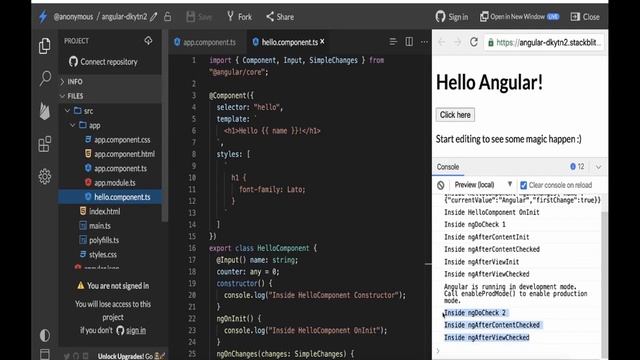Connect repository via GitHub
The width and height of the screenshot is (640, 360).
click(x=104, y=62)
